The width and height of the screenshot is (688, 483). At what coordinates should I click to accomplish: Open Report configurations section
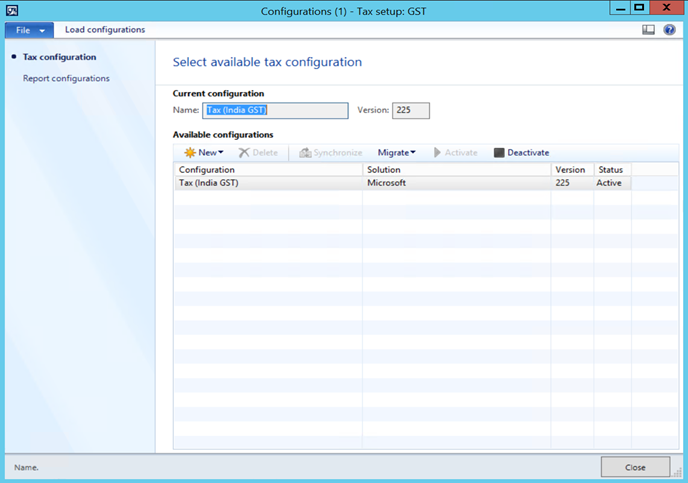tap(66, 79)
